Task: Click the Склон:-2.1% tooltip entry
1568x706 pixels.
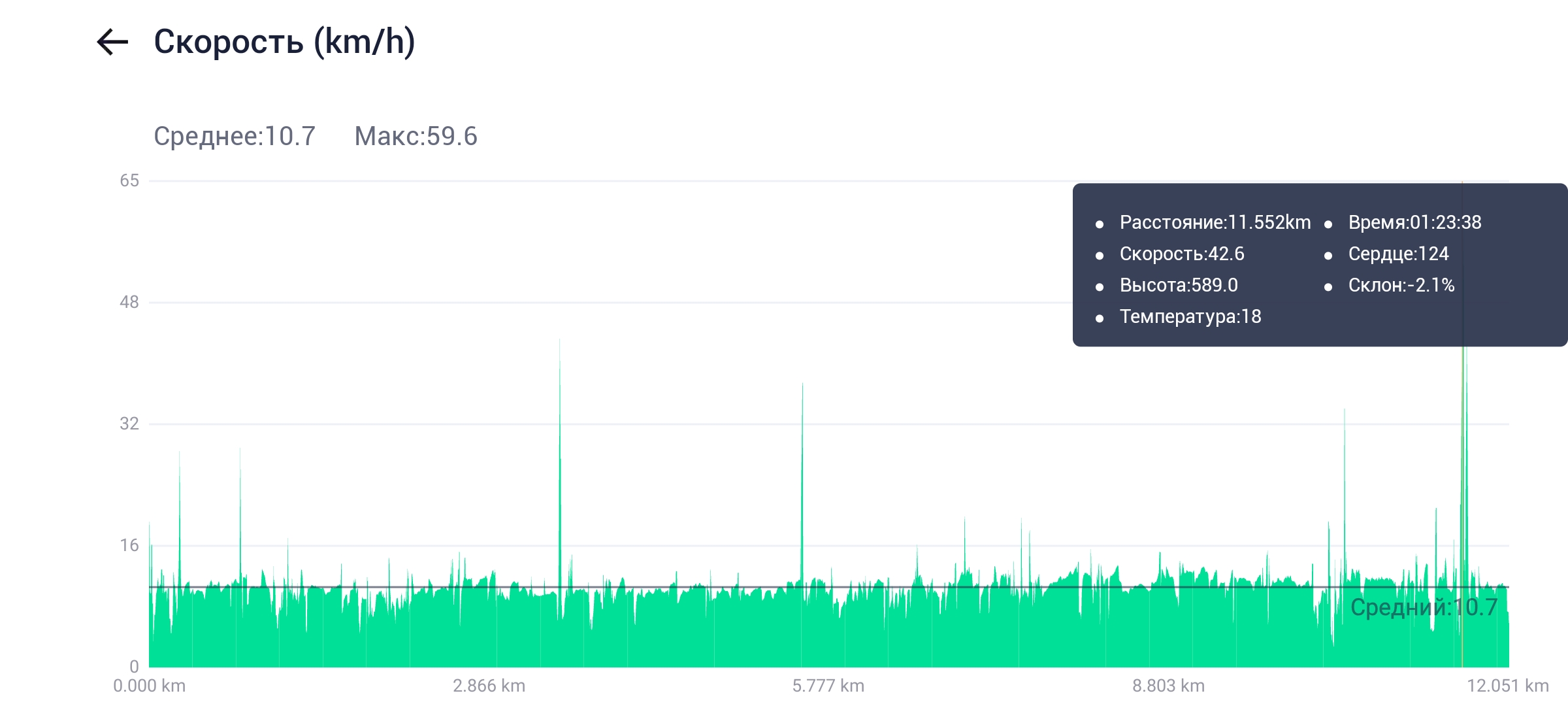Action: 1401,286
